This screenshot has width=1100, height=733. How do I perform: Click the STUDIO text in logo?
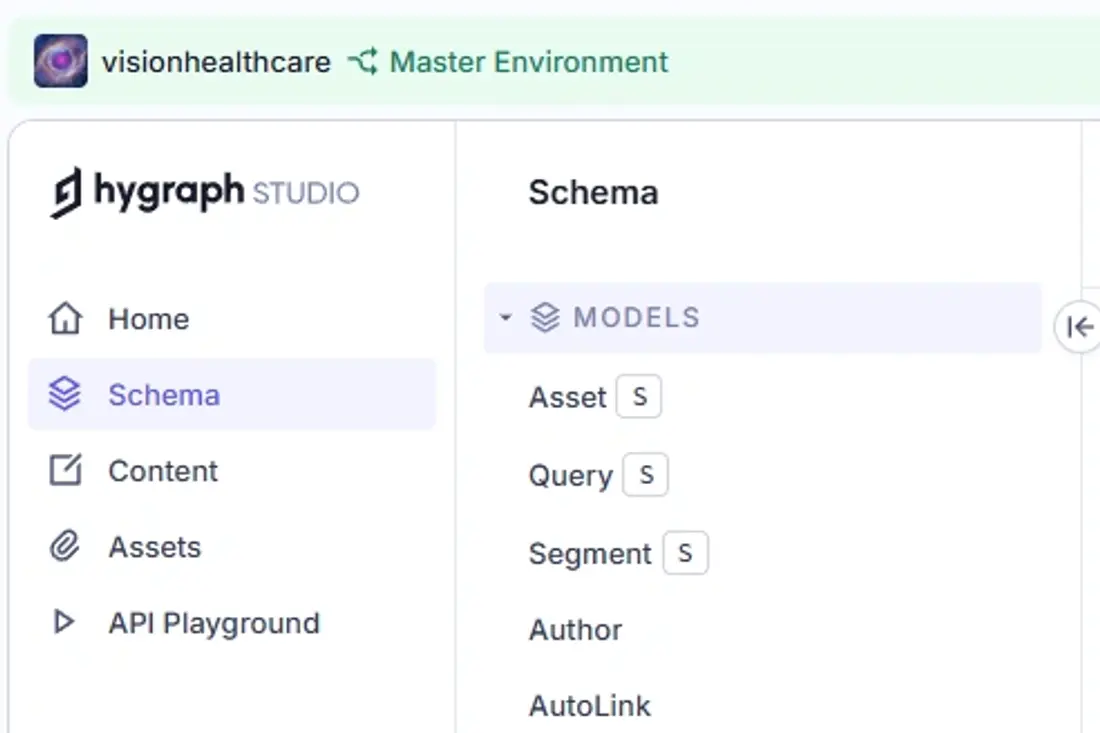(306, 194)
